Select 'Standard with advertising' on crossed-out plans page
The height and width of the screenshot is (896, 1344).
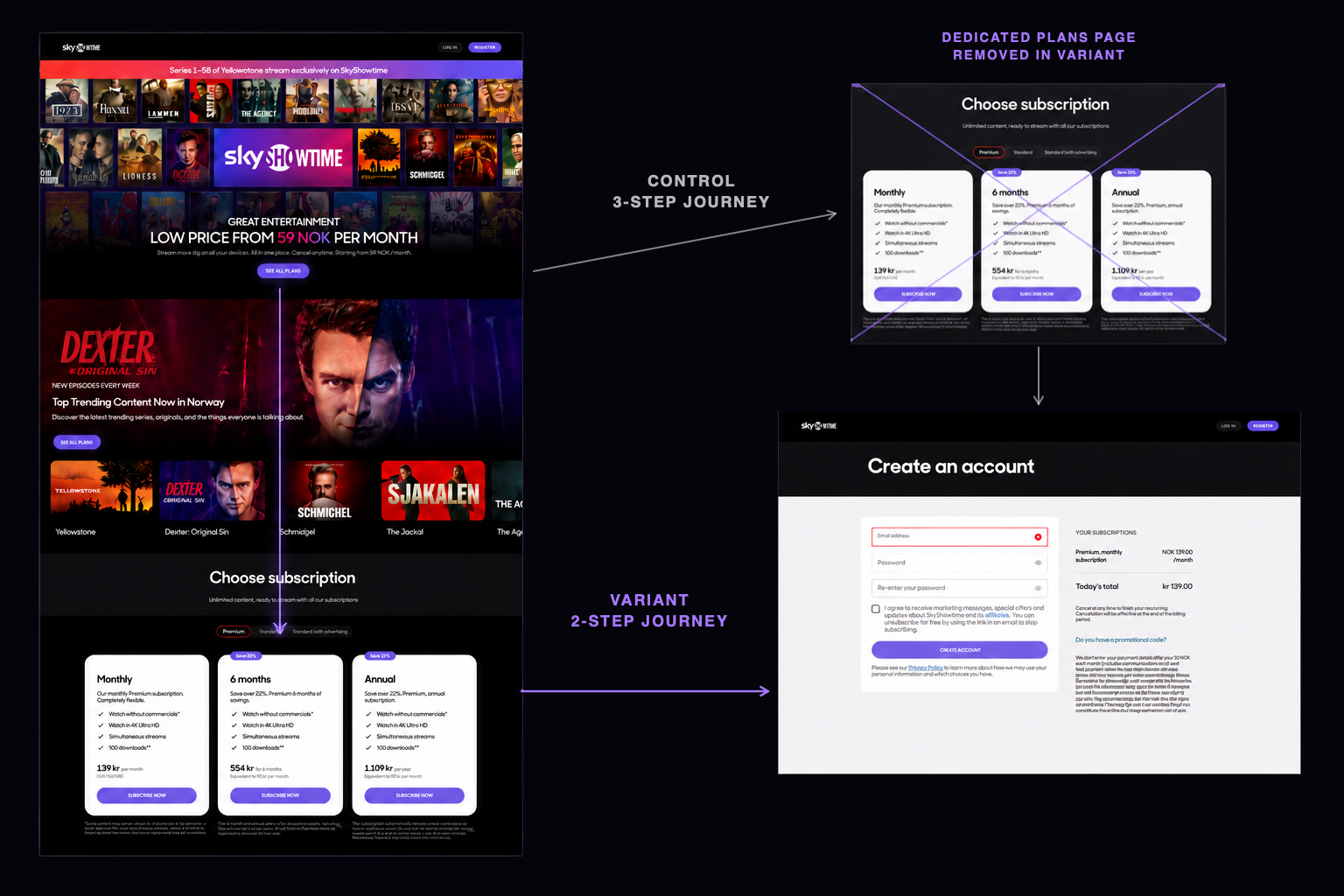1070,152
